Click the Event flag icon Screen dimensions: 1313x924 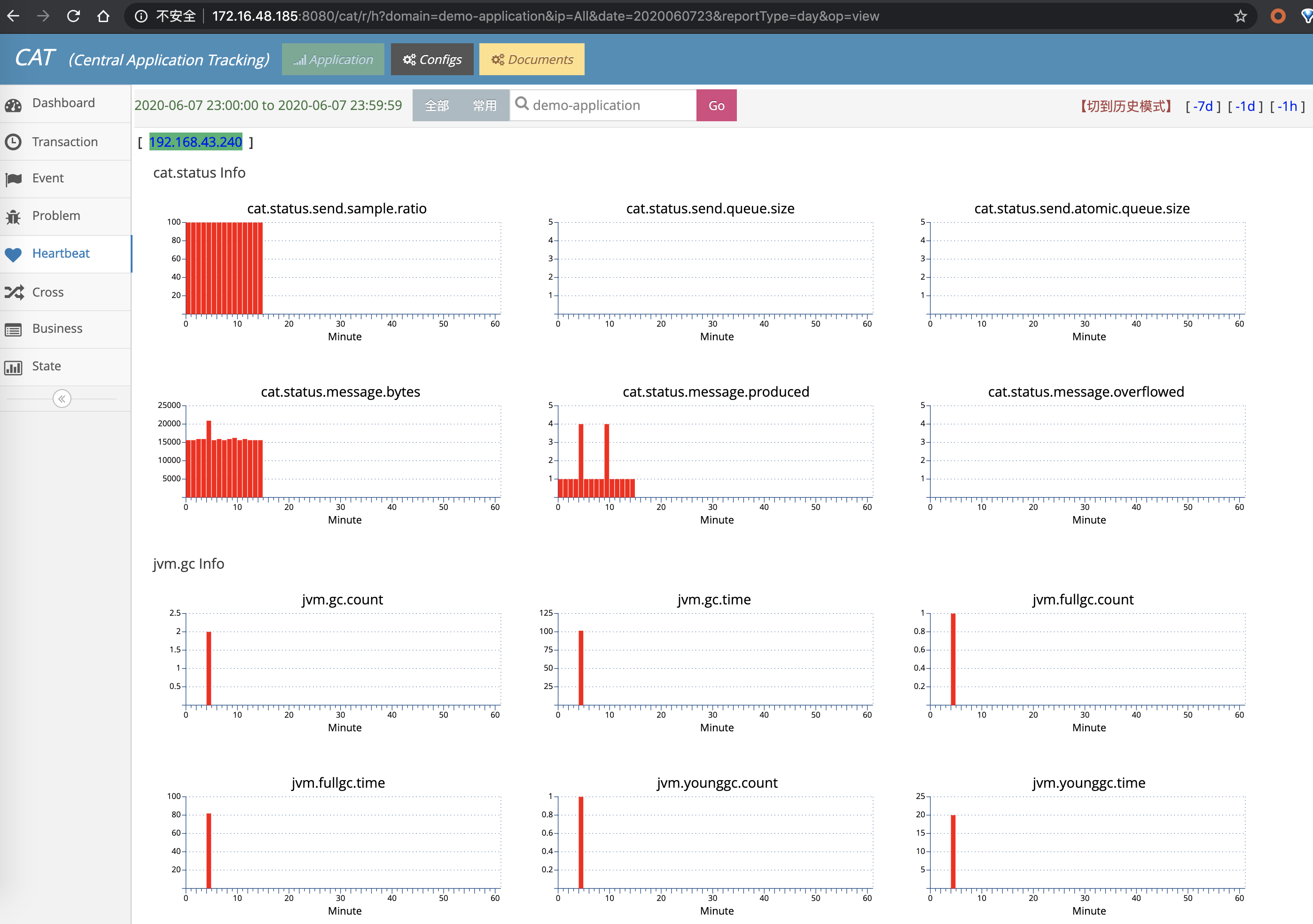13,180
